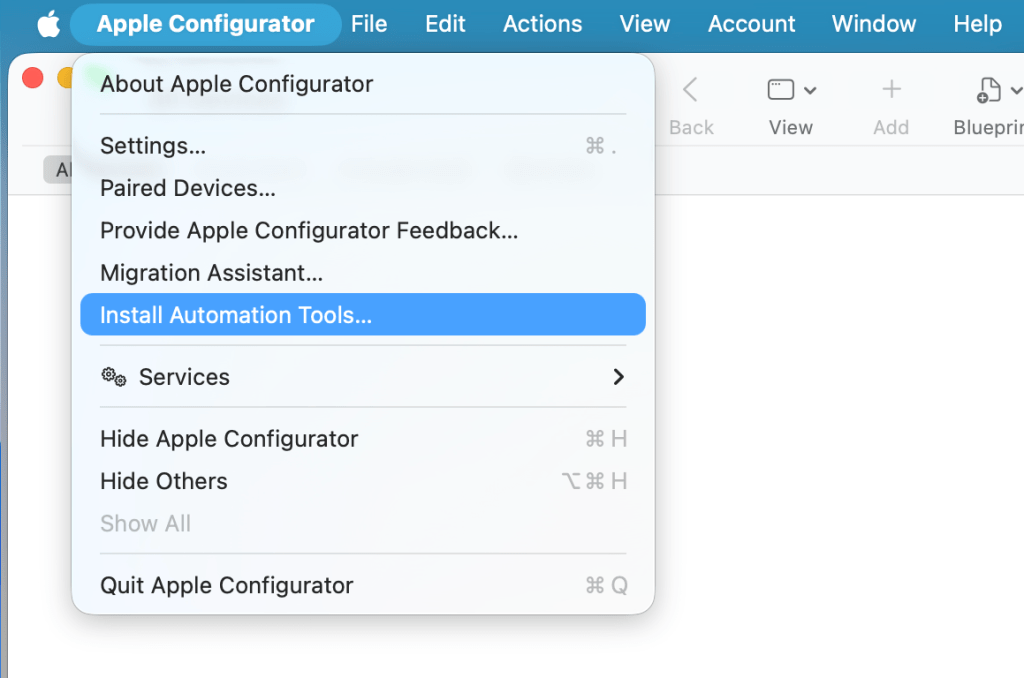This screenshot has height=678, width=1024.
Task: Open the Apple logo system menu
Action: (48, 24)
